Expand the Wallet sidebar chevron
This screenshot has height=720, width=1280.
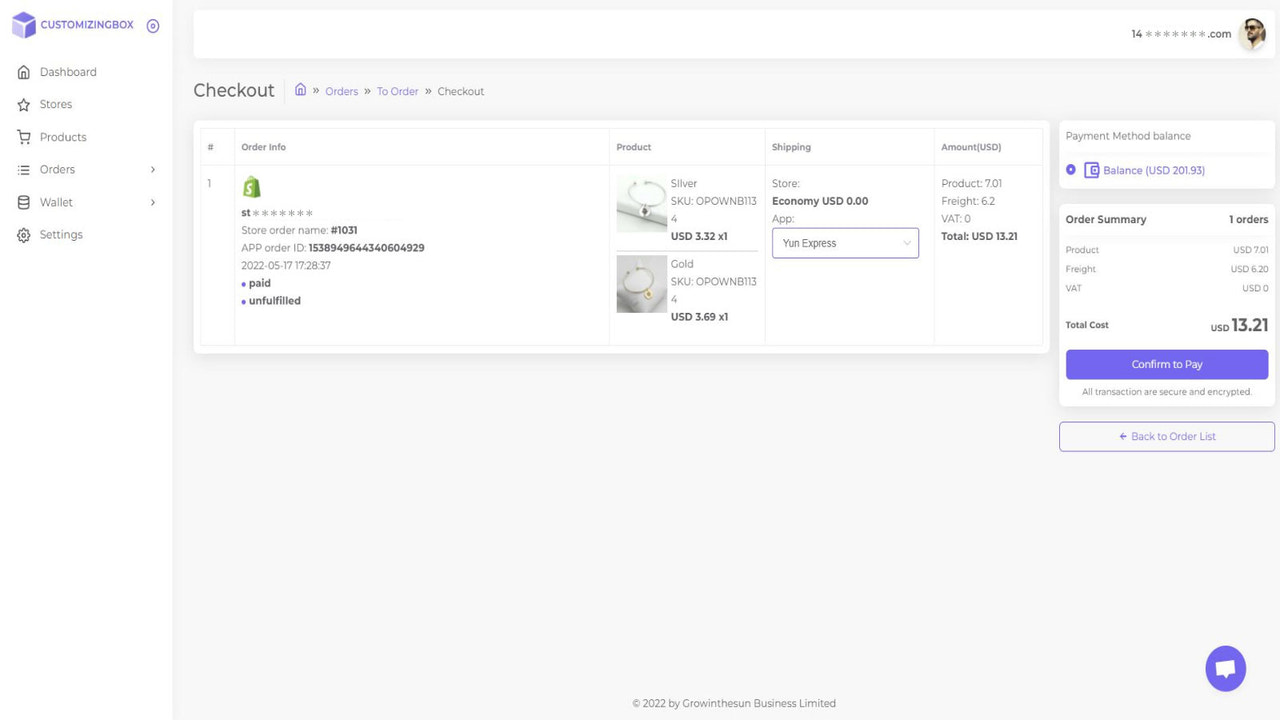152,202
